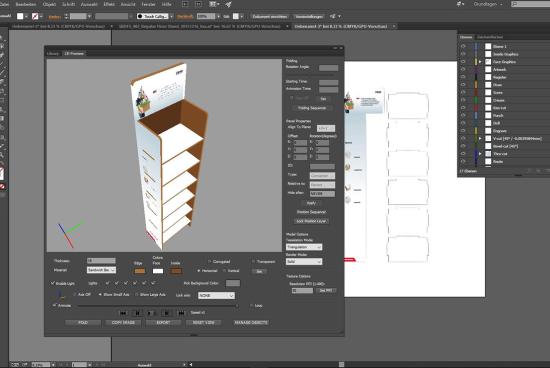The height and width of the screenshot is (368, 550).
Task: Click the COPY IMAGE button
Action: (x=123, y=322)
